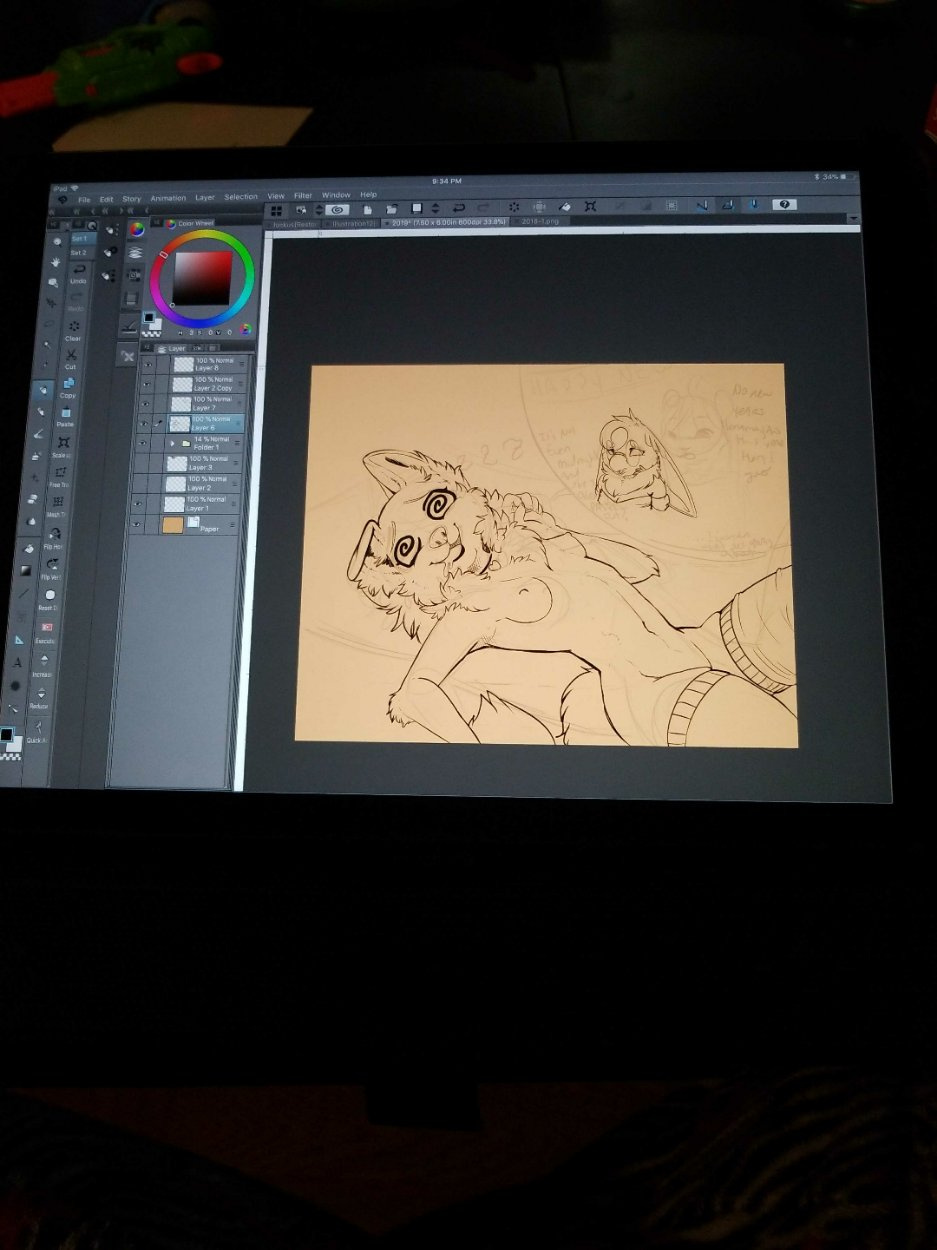Screen dimensions: 937x1250
Task: Click the Mesh Transformation quick access button
Action: (x=58, y=506)
